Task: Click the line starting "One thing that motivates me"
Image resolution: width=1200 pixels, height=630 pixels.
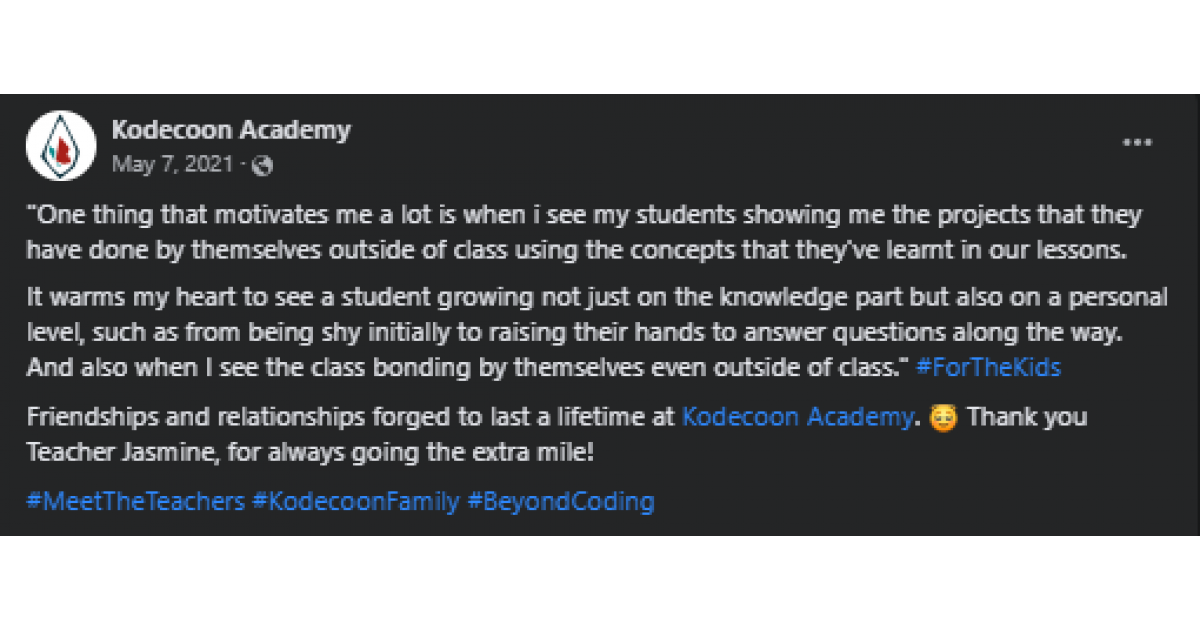Action: pyautogui.click(x=583, y=215)
